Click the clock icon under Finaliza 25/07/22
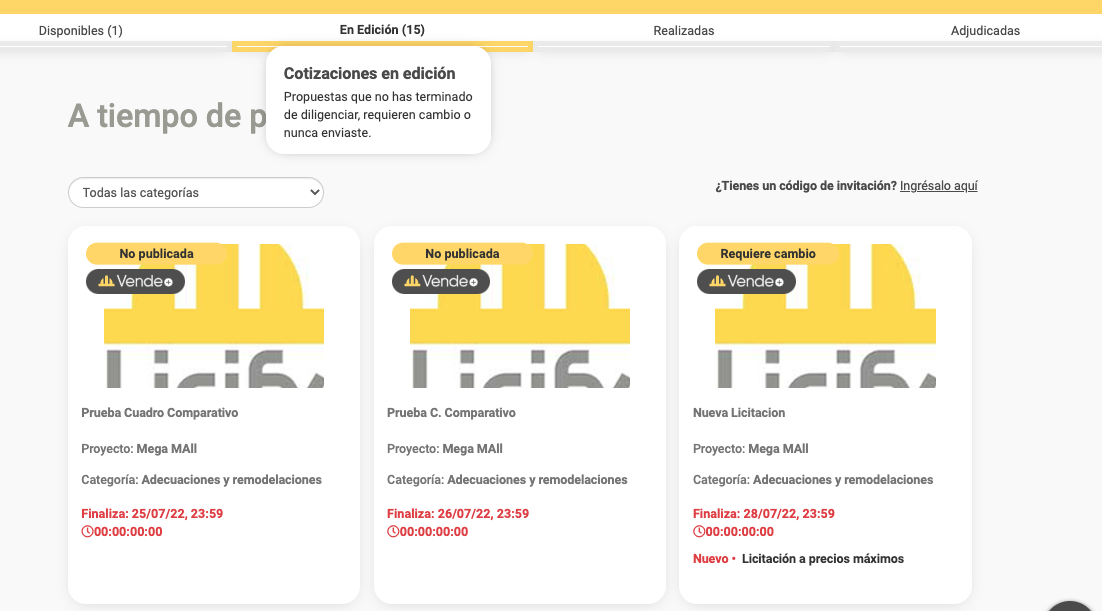The image size is (1102, 611). pos(87,532)
